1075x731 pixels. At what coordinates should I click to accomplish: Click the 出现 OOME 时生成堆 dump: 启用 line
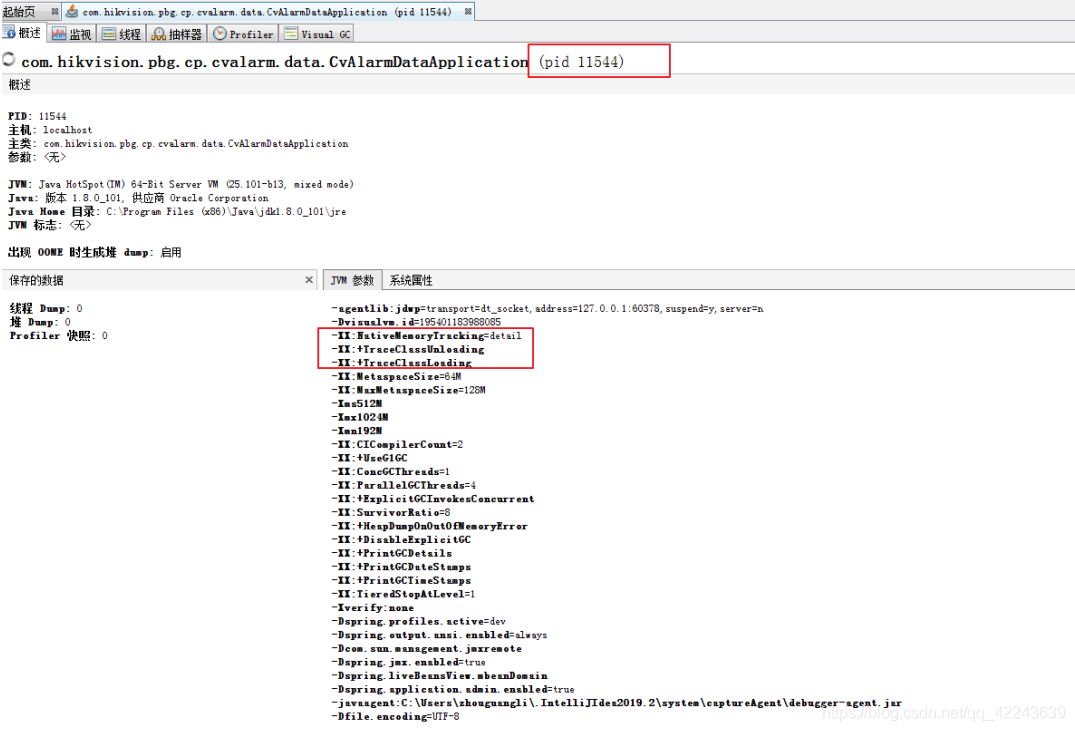tap(95, 252)
